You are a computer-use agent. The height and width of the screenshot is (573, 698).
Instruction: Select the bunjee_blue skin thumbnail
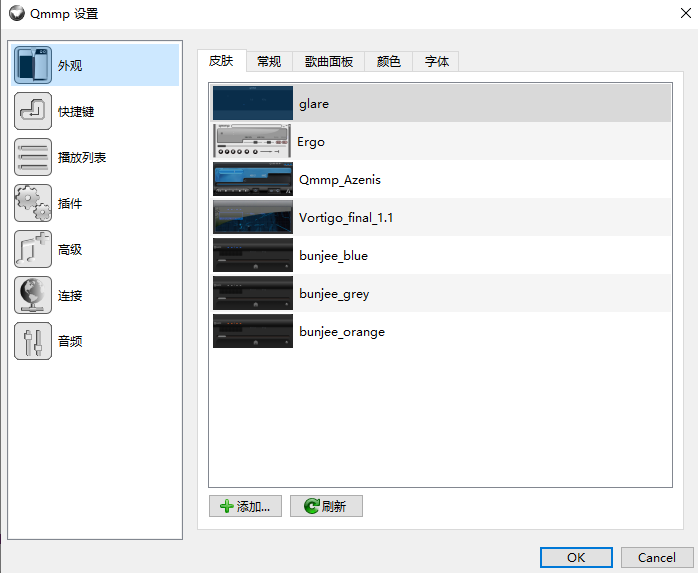coord(253,255)
